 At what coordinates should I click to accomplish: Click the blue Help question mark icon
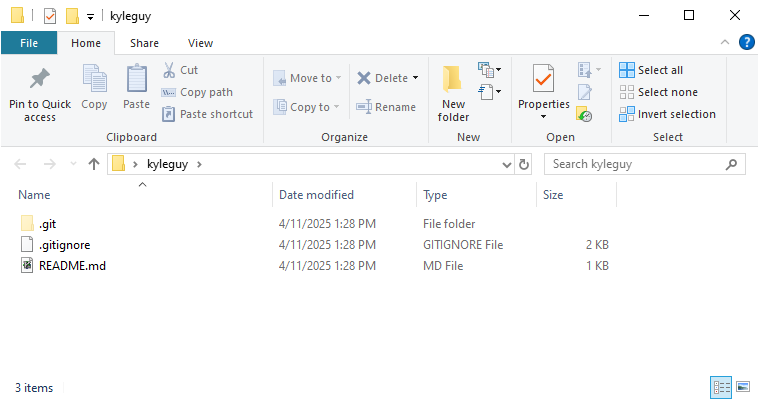coord(746,42)
